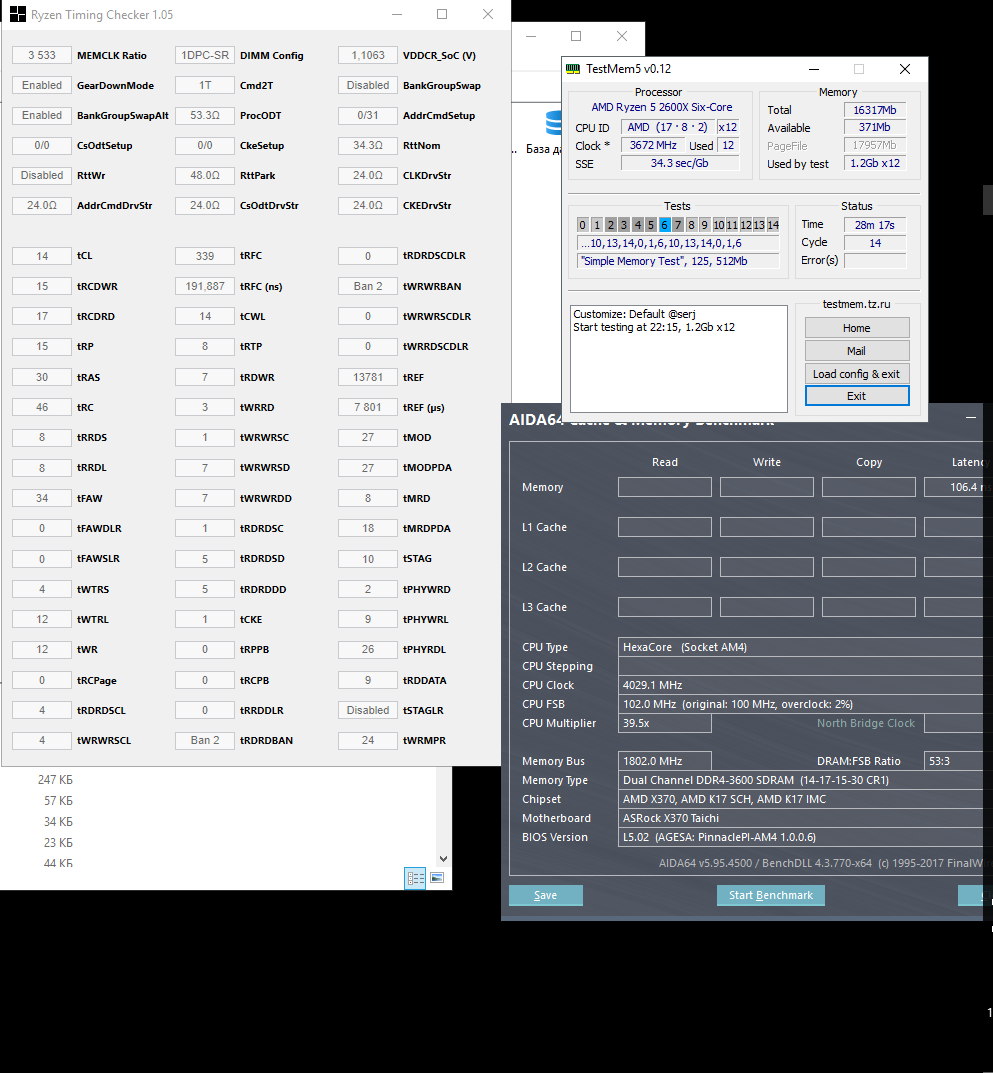The width and height of the screenshot is (993, 1073).
Task: Click the scroll down arrow of file list
Action: 443,858
